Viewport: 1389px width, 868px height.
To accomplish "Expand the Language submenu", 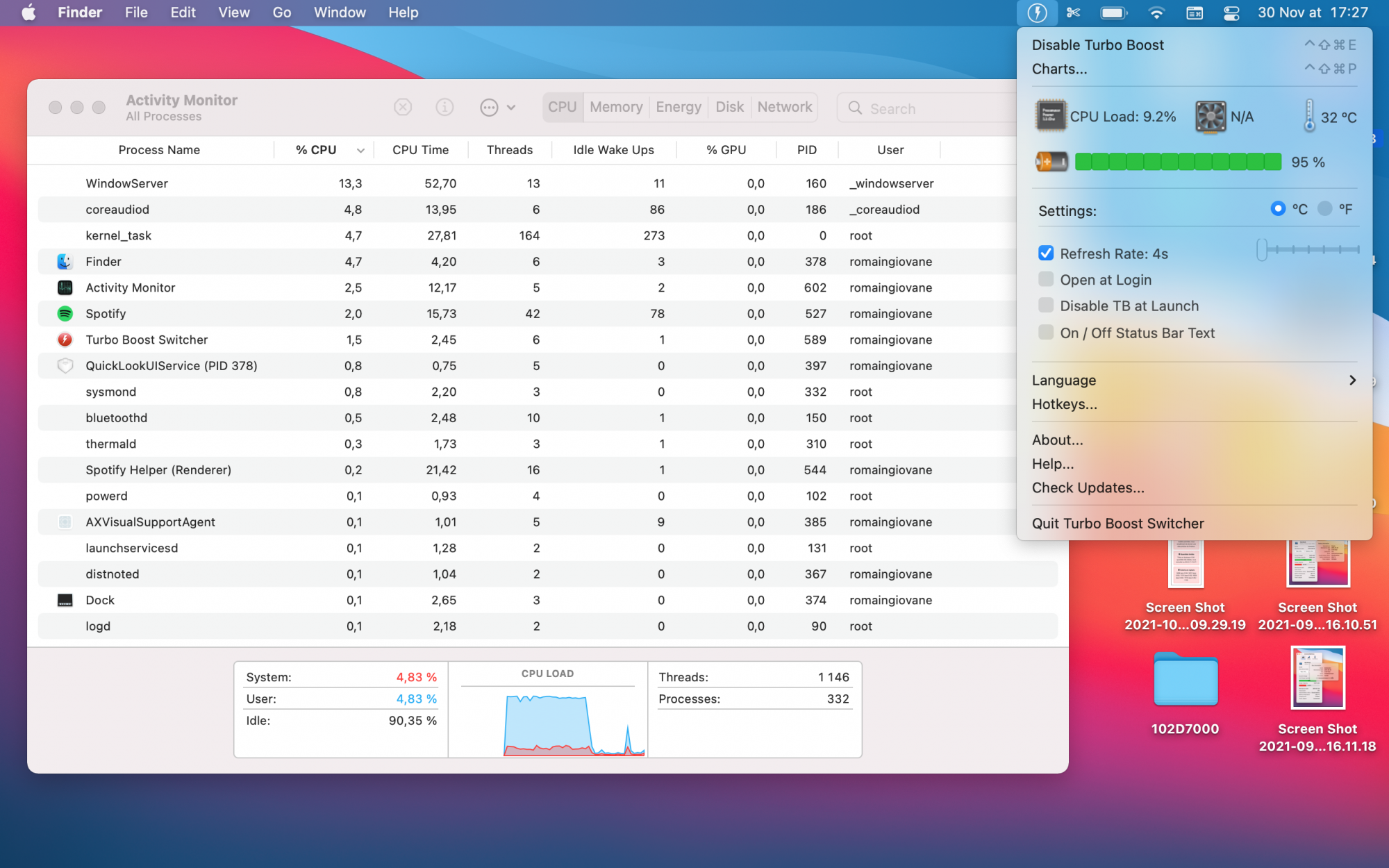I will (1194, 380).
